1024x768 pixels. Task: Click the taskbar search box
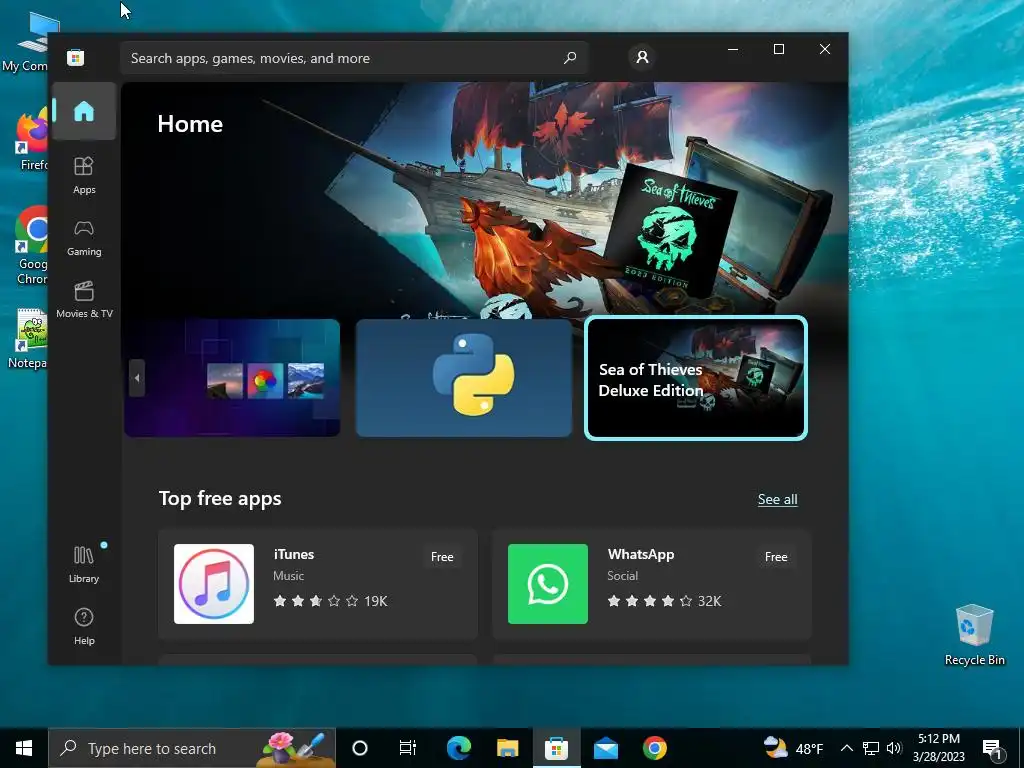tap(192, 748)
